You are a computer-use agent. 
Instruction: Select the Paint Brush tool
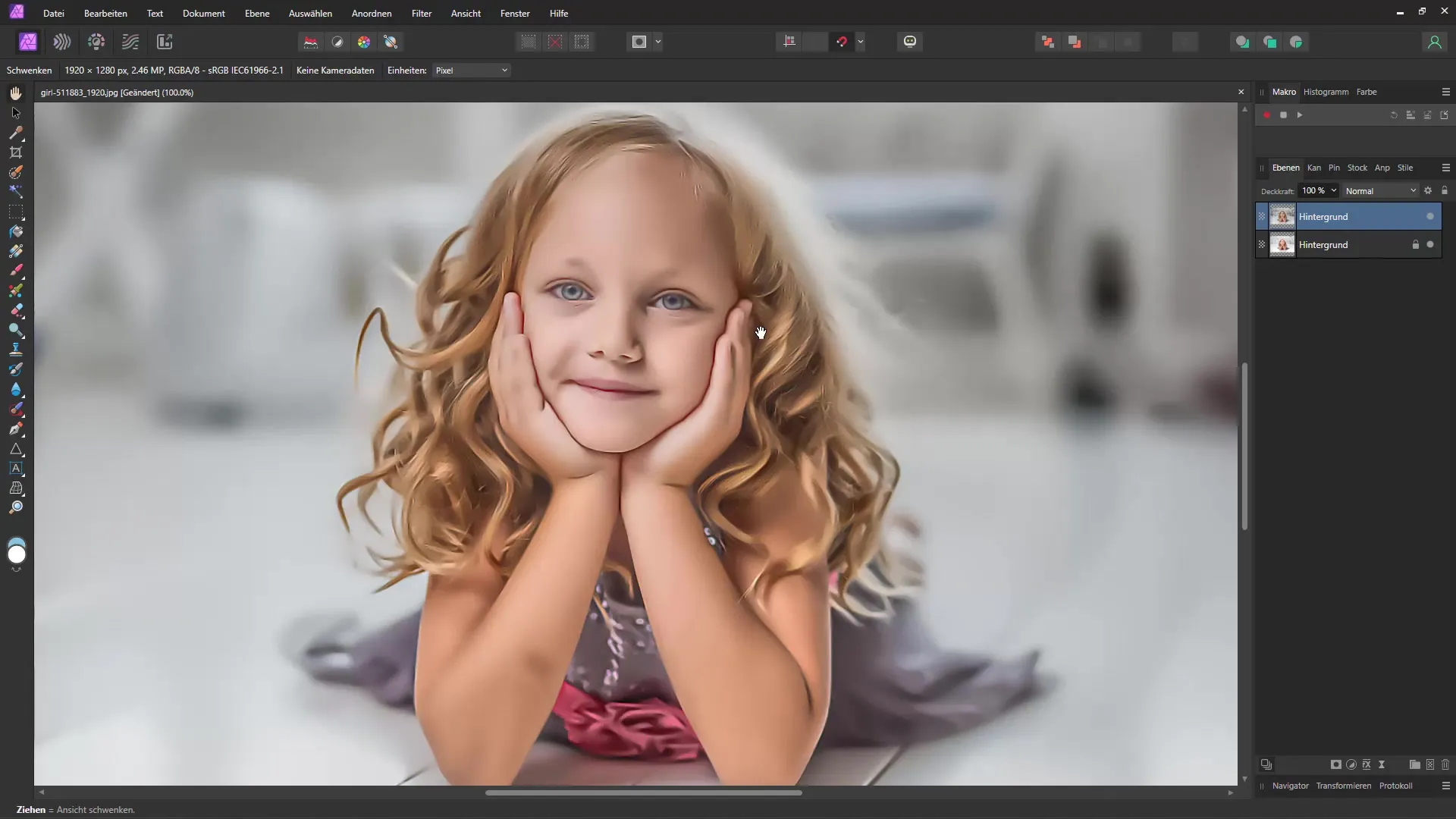(15, 270)
